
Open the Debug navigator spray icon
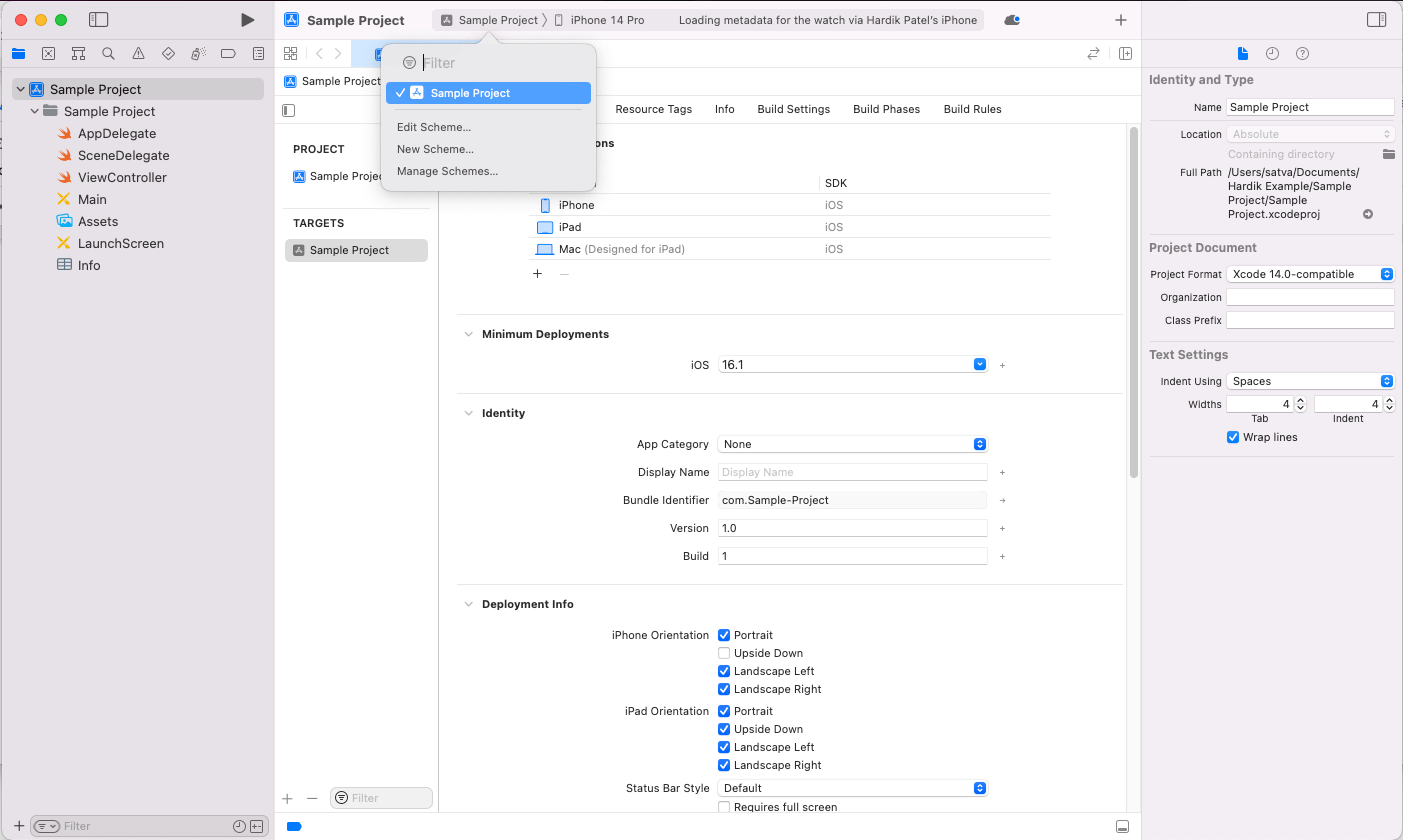pos(198,54)
